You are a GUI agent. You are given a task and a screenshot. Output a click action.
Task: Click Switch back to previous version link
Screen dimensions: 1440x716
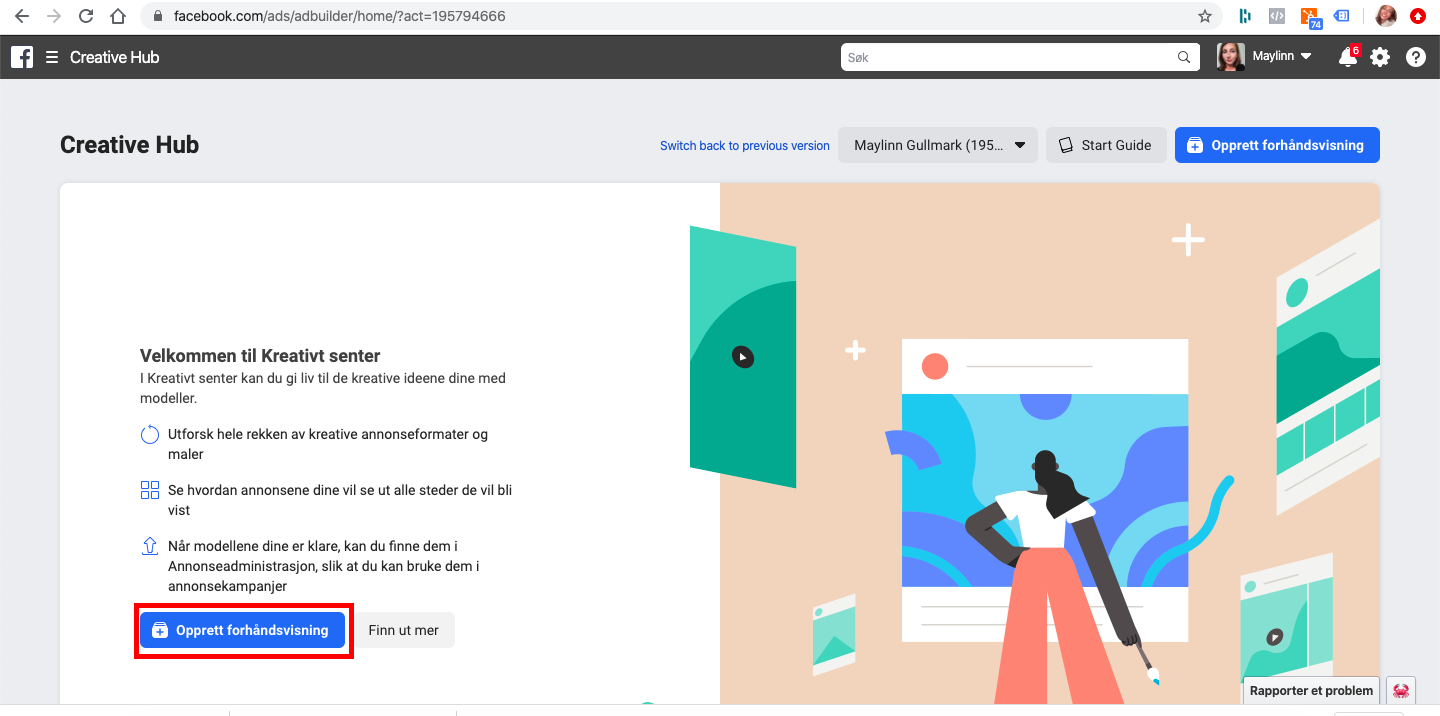coord(745,146)
